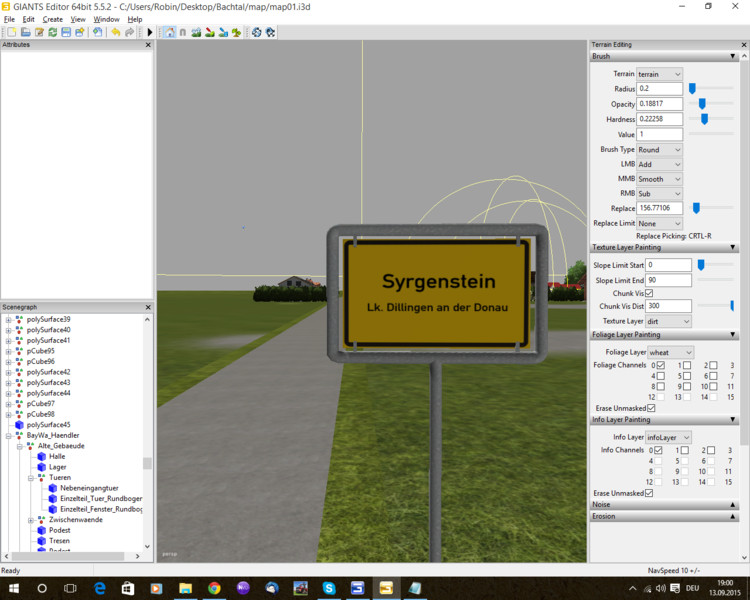Open the Brush Type dropdown
Image resolution: width=750 pixels, height=600 pixels.
pyautogui.click(x=659, y=150)
